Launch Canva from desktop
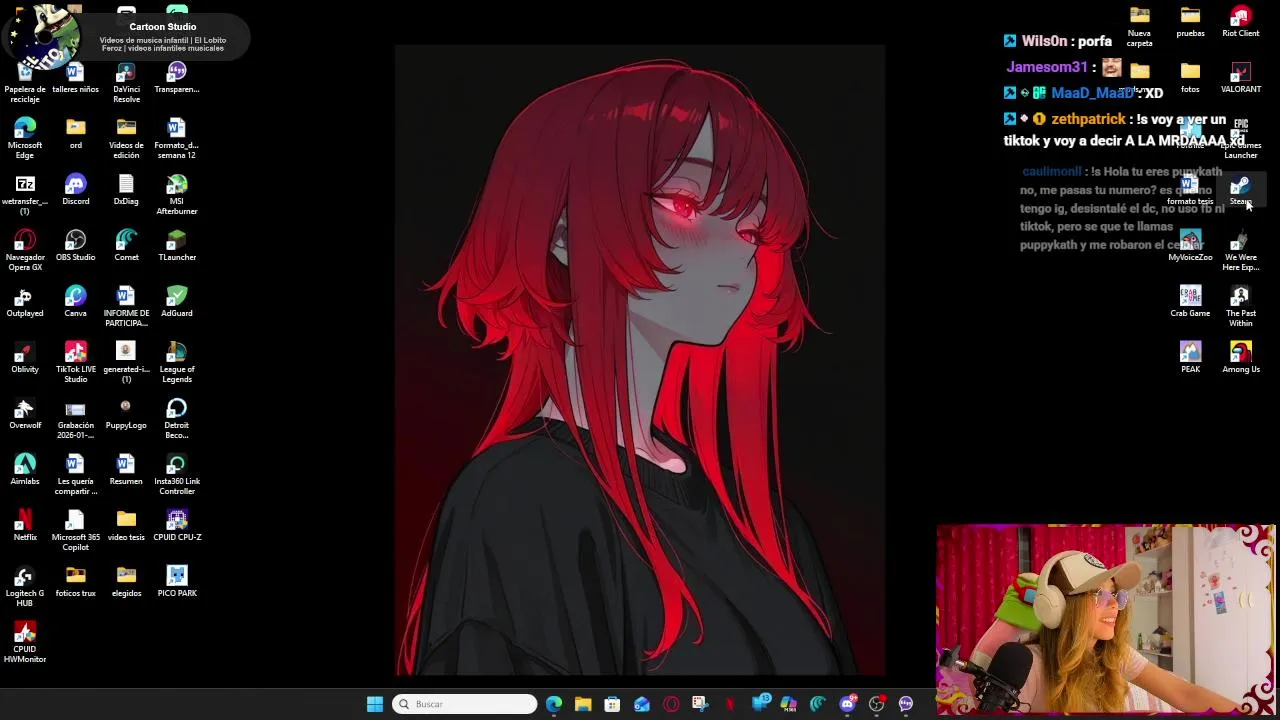 [x=75, y=301]
